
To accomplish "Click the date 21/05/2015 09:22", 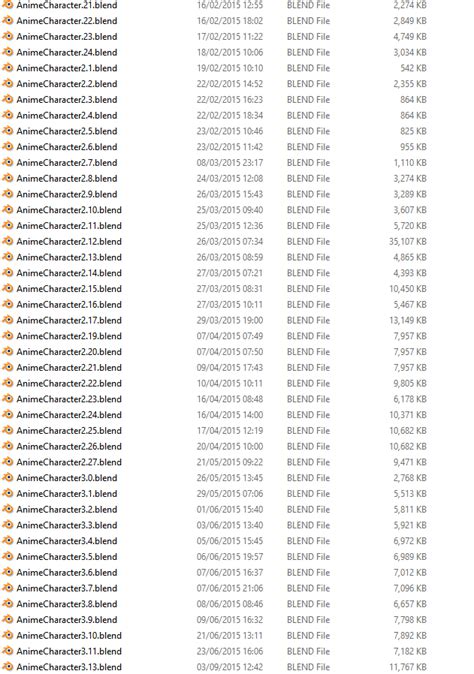I will coord(230,462).
